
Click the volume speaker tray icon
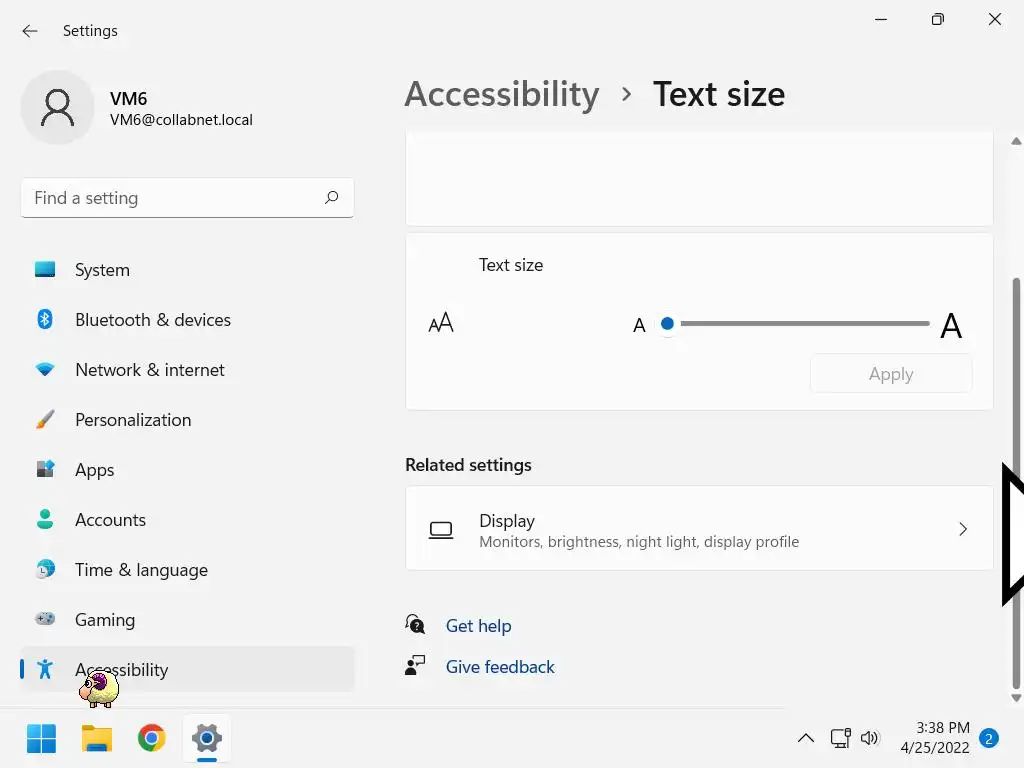869,739
